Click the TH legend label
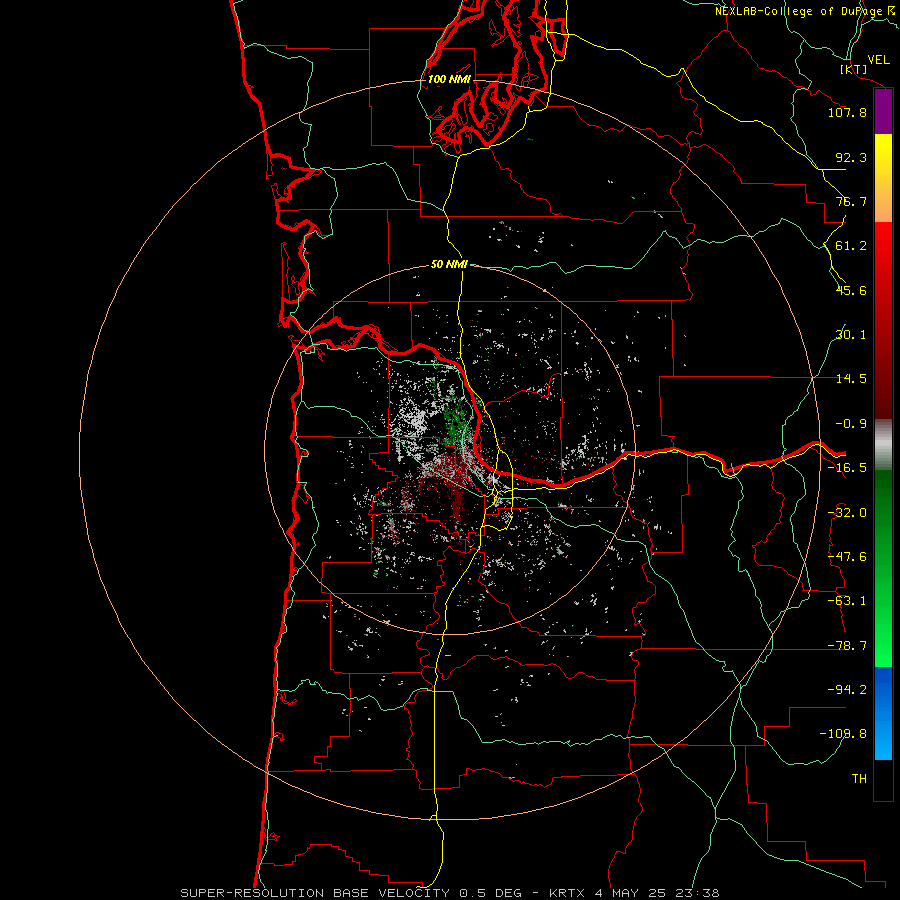This screenshot has width=900, height=900. pyautogui.click(x=859, y=779)
